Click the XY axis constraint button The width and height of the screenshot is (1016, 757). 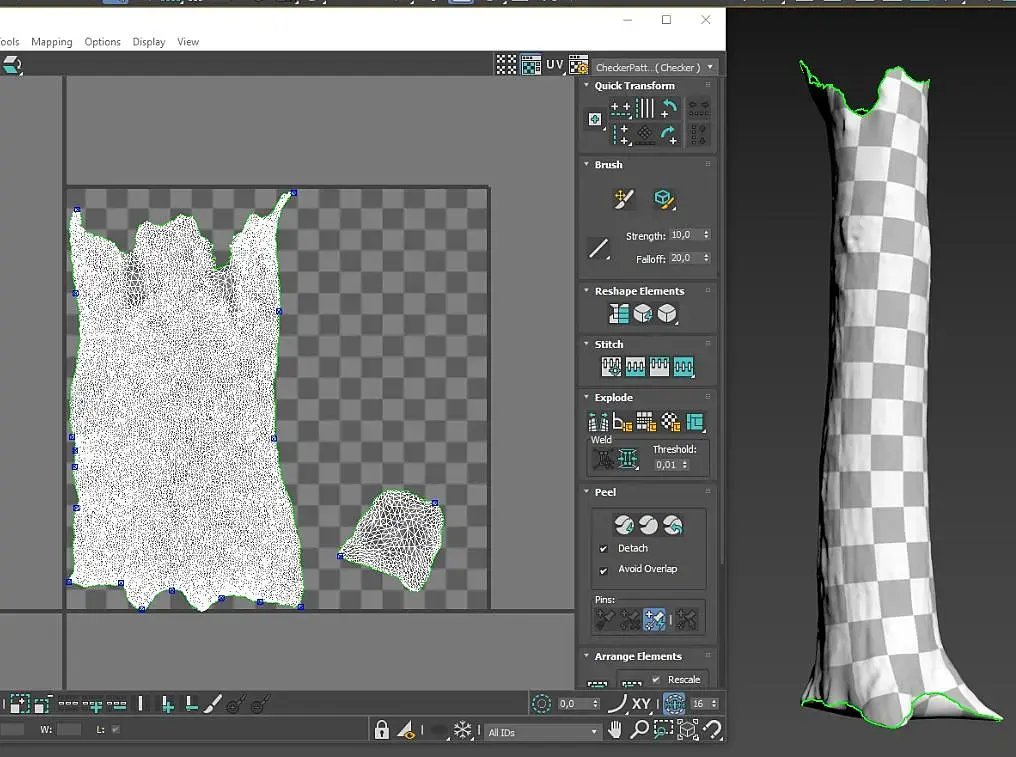[641, 704]
